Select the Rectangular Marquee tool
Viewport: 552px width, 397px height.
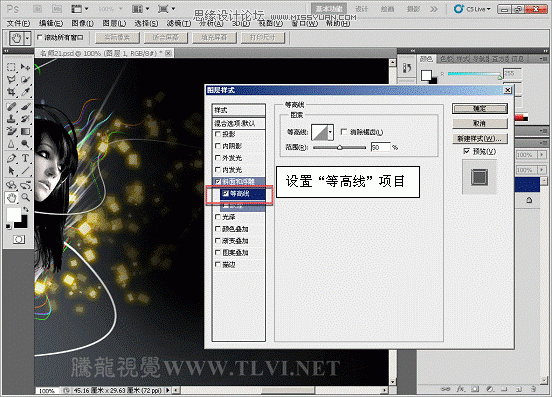coord(11,67)
